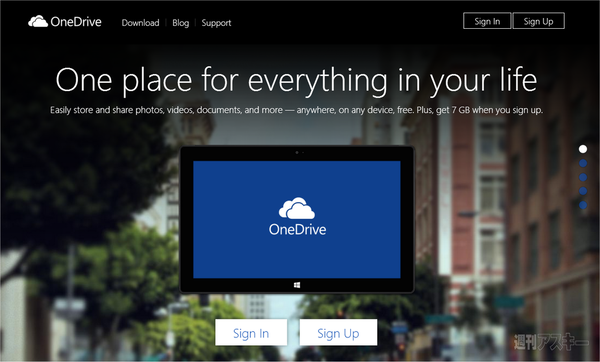
Task: Click the header Sign In button
Action: pyautogui.click(x=487, y=21)
